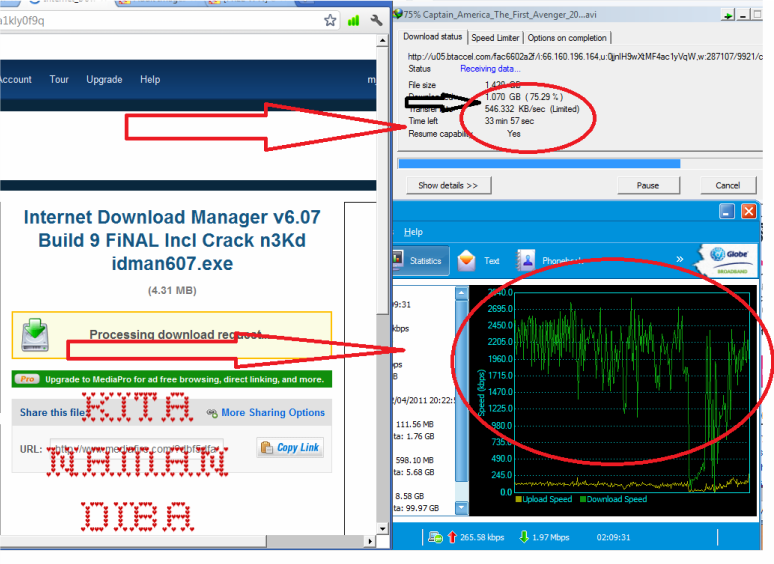Click the Show details >> button

click(x=448, y=186)
